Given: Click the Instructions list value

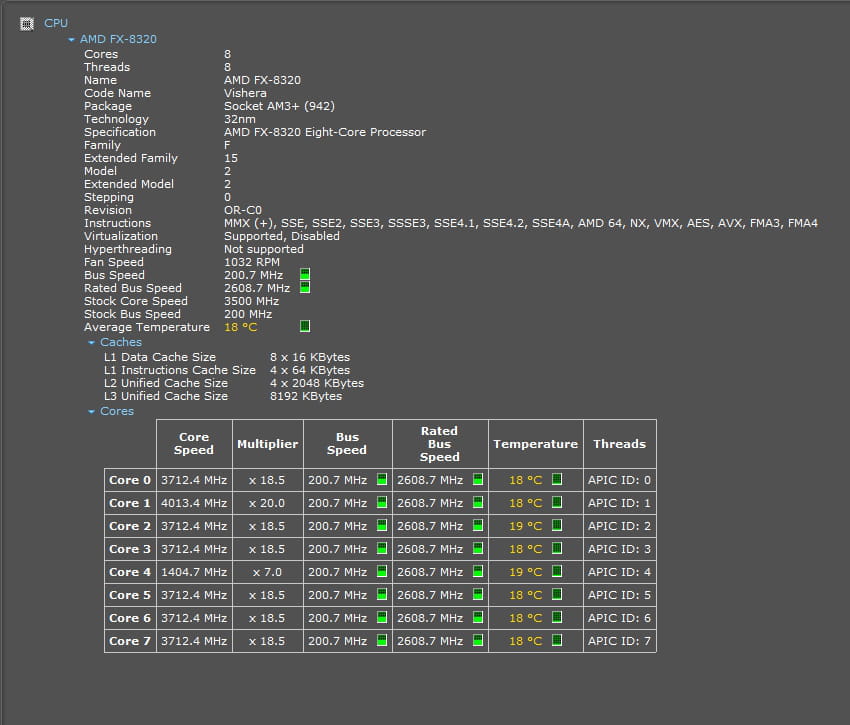Looking at the screenshot, I should (x=521, y=223).
